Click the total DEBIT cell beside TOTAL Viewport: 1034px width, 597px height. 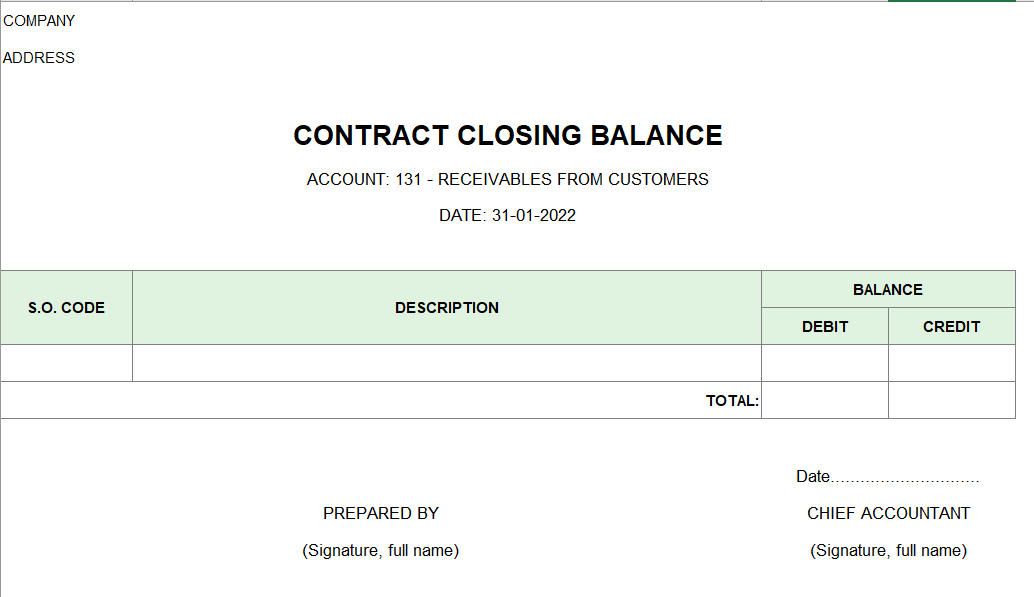pos(825,400)
